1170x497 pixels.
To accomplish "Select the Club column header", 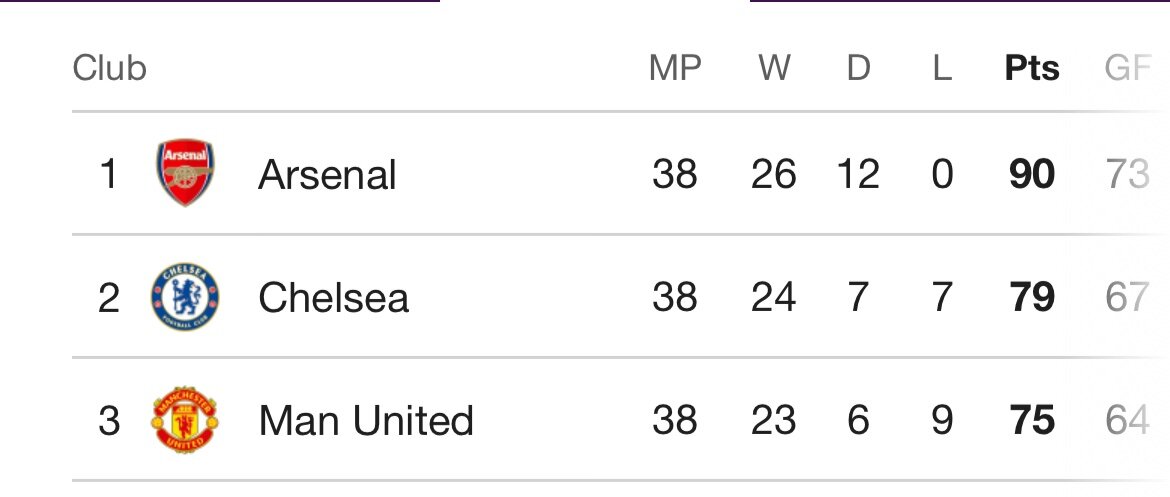I will (x=110, y=68).
